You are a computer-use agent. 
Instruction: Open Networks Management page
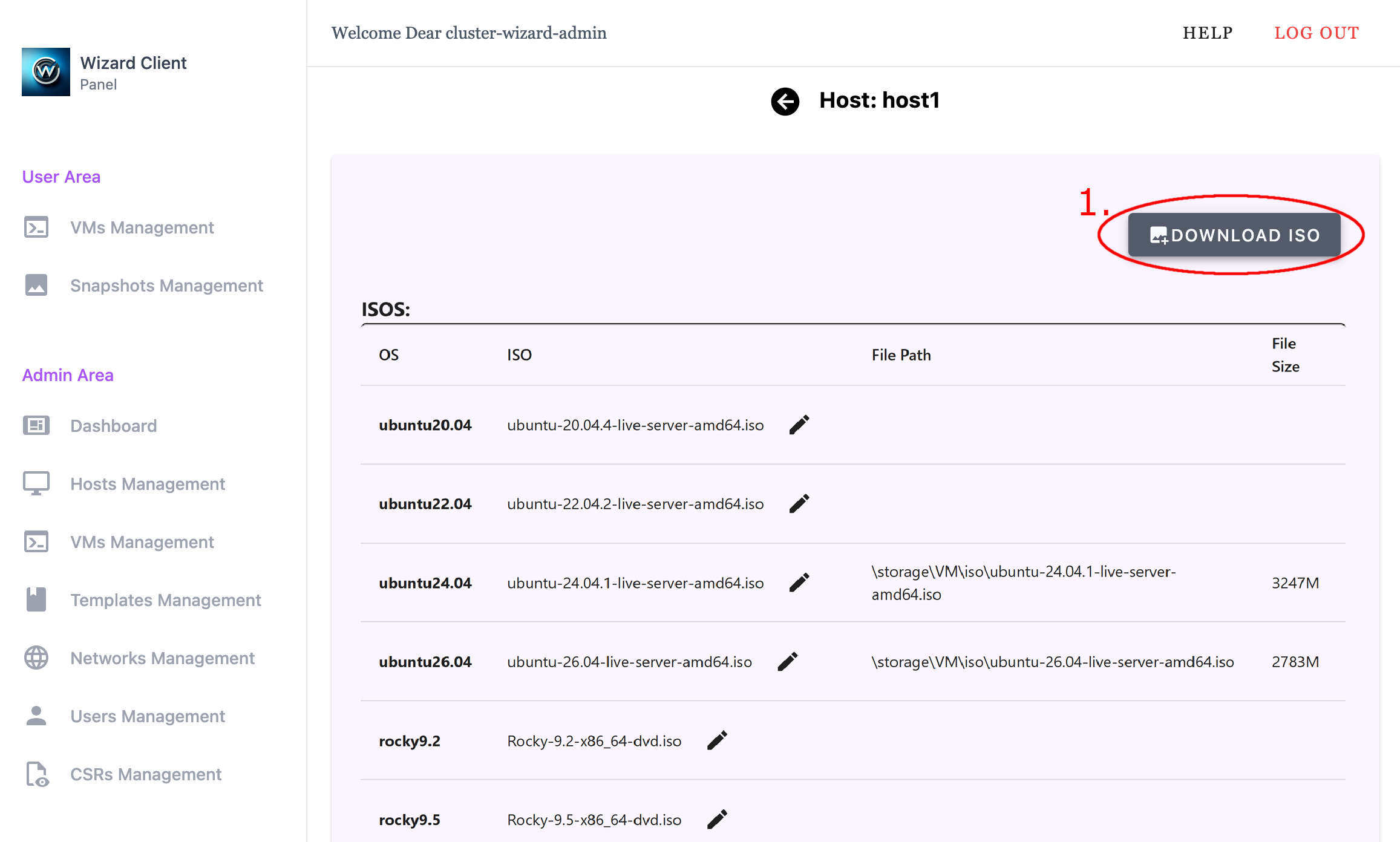click(162, 658)
